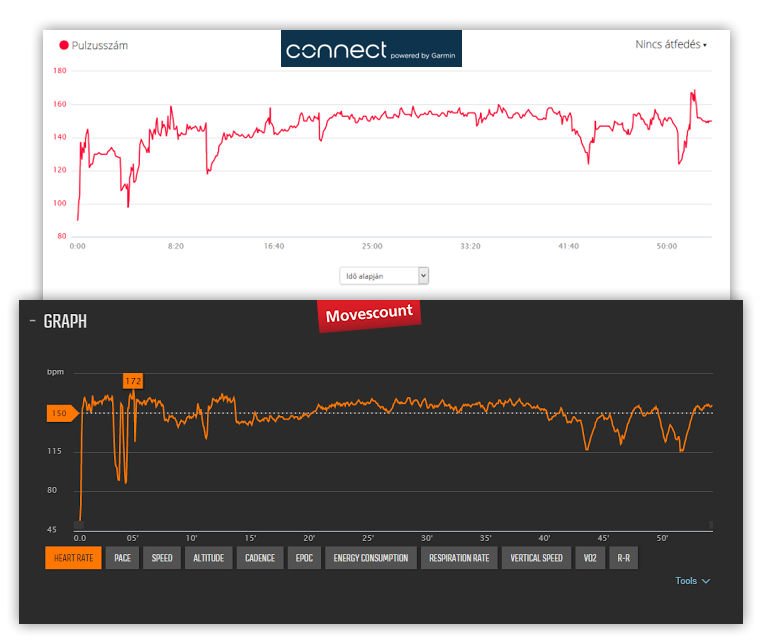The height and width of the screenshot is (643, 762).
Task: Select the CADENCE tab
Action: point(260,558)
